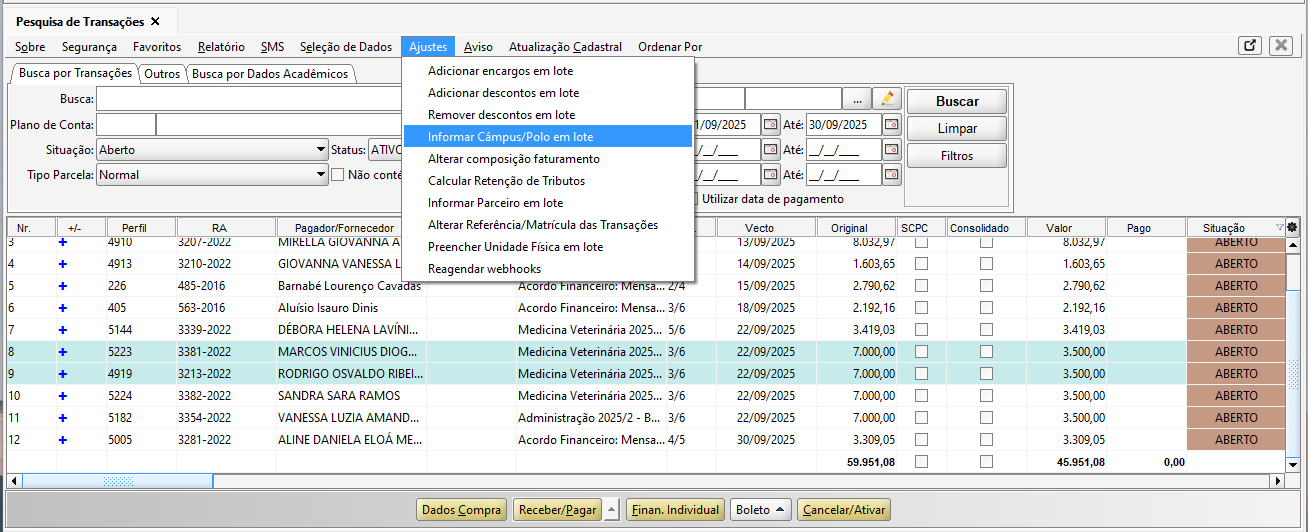Click the first Plano de Conta code field
Viewport: 1308px width, 532px height.
[x=126, y=125]
